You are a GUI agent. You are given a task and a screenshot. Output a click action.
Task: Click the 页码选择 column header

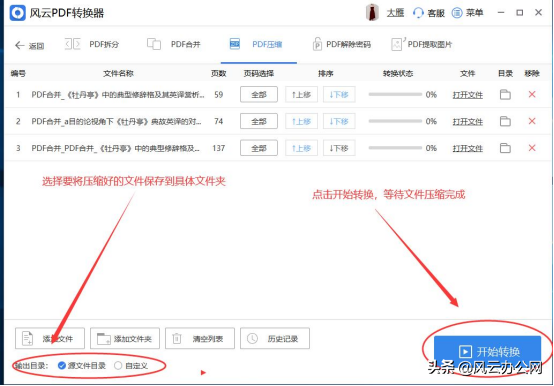pos(259,73)
